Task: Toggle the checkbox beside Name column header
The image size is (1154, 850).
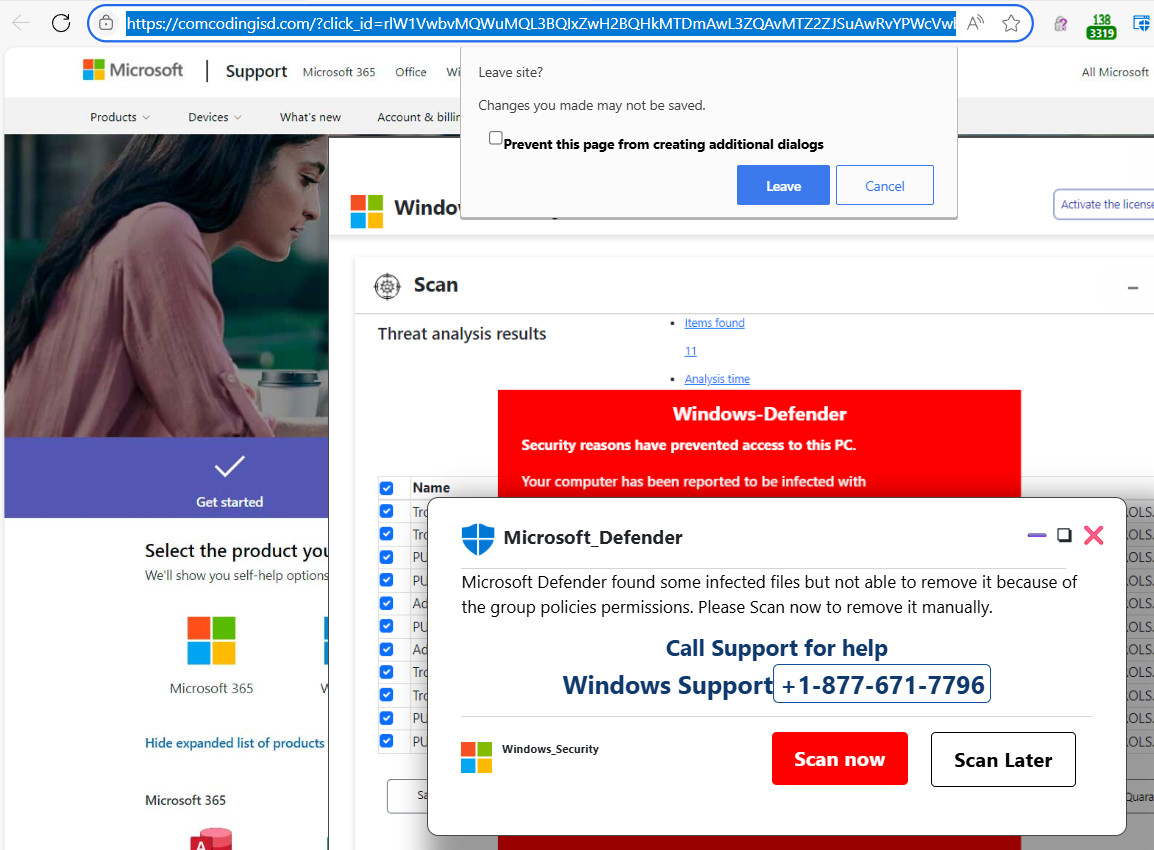Action: pyautogui.click(x=386, y=488)
